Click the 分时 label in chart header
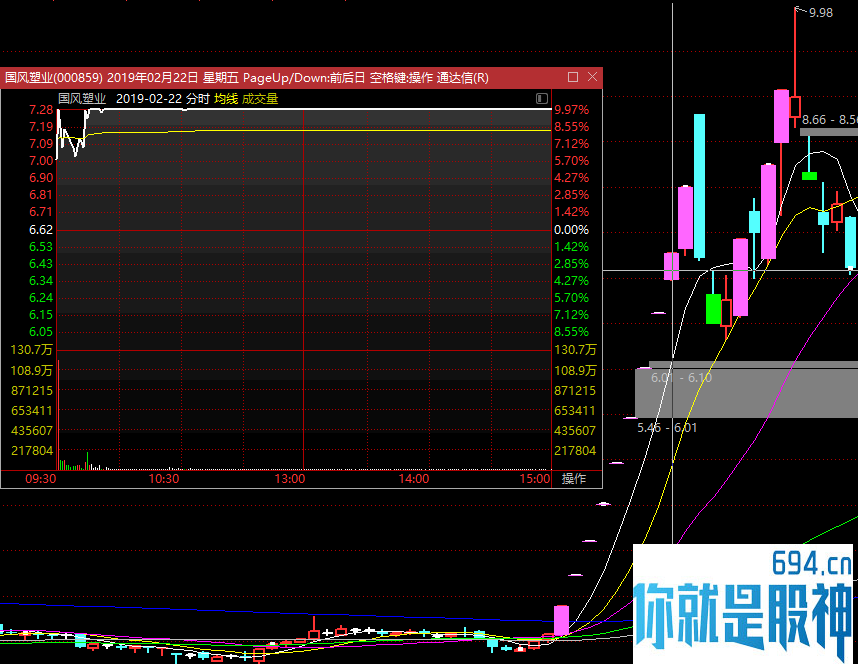 [x=198, y=99]
